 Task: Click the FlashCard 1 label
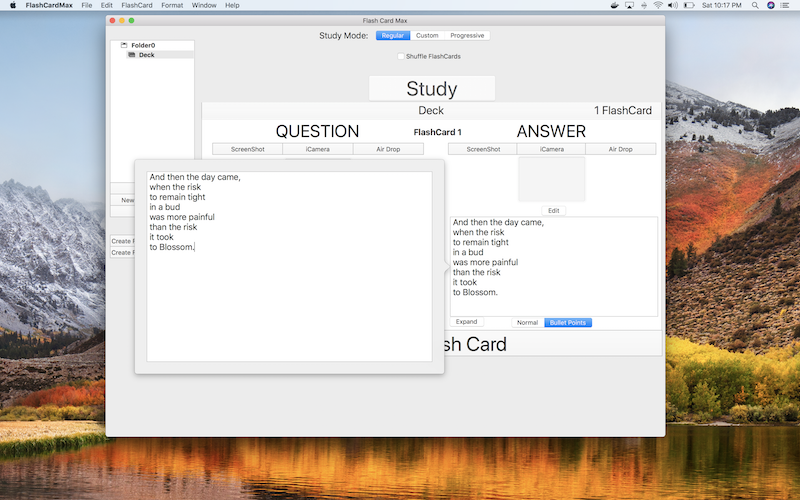click(x=437, y=132)
